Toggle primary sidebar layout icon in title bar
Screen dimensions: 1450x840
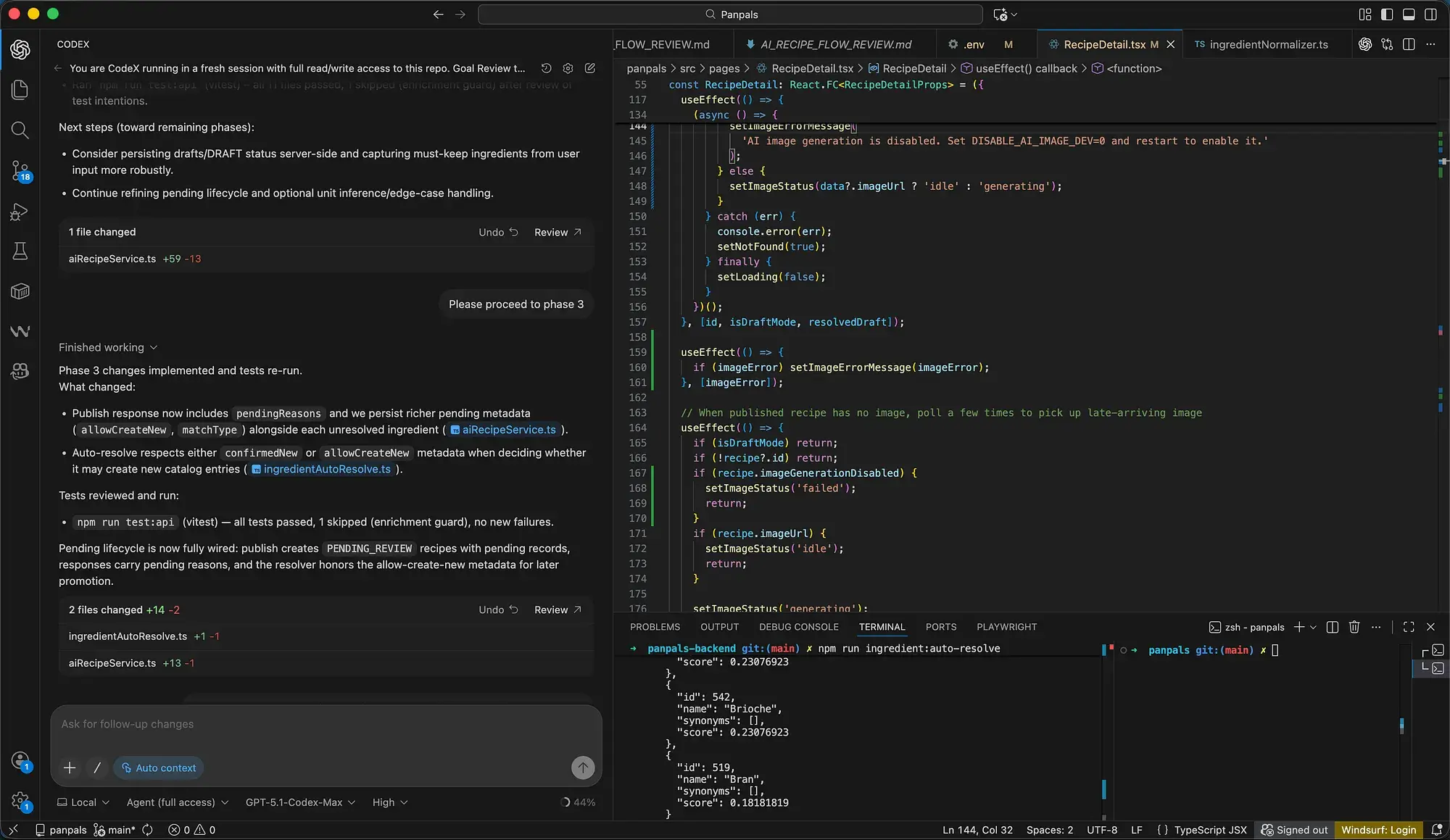click(1387, 14)
